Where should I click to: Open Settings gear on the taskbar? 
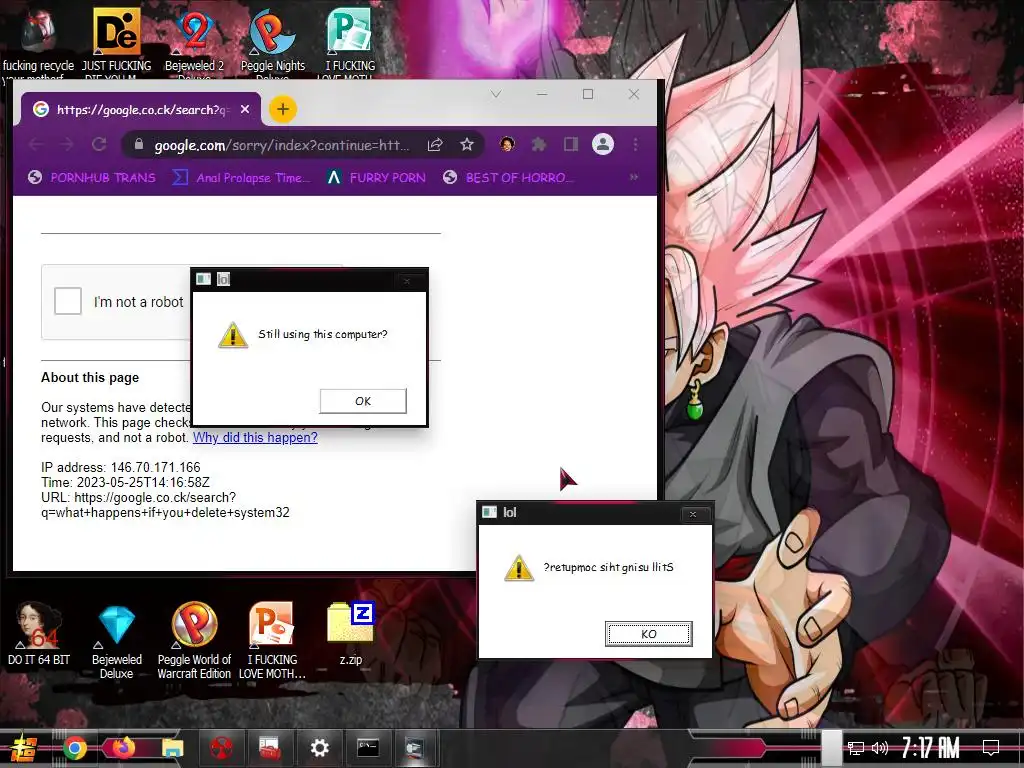(x=319, y=748)
